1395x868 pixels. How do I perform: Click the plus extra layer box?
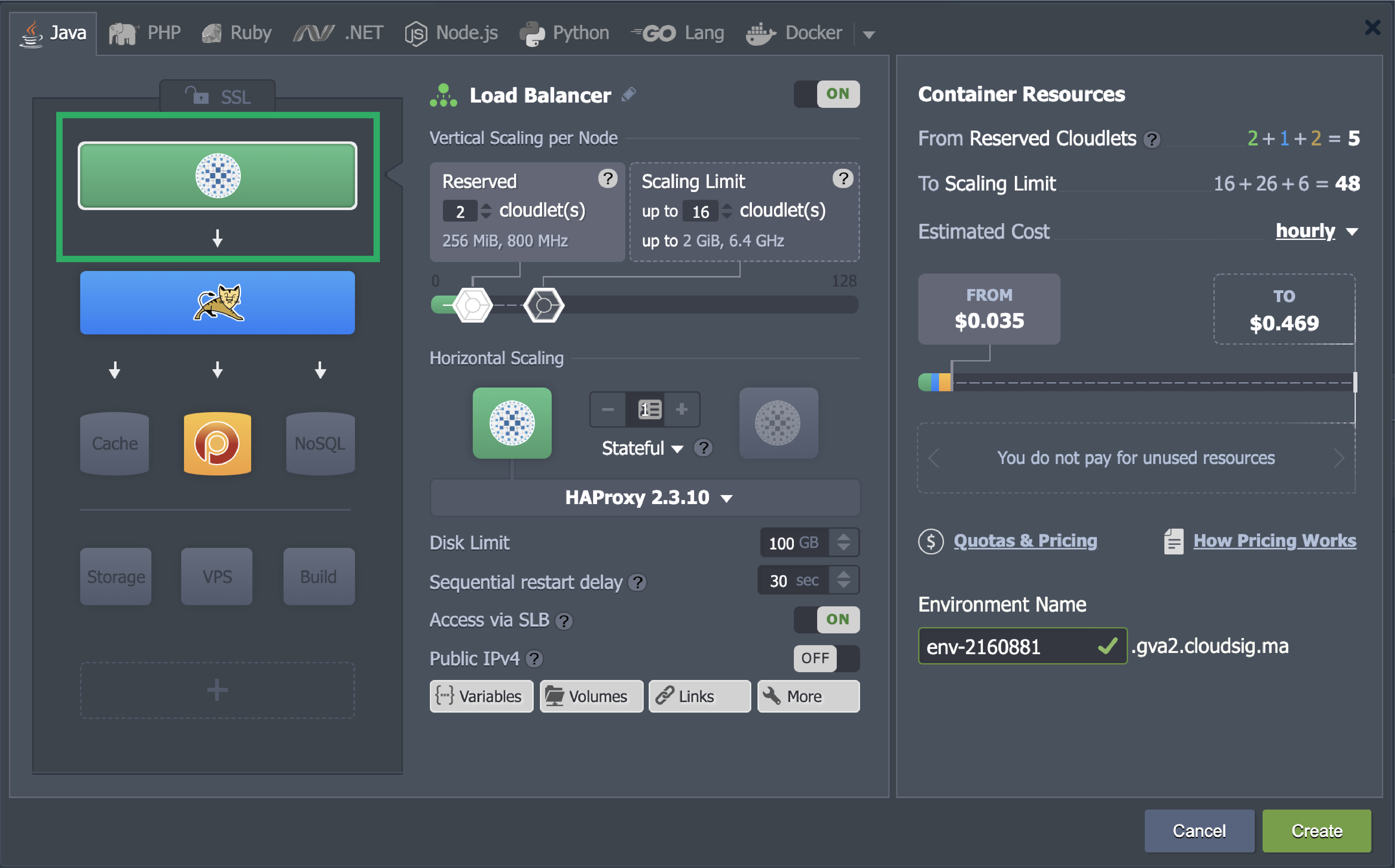click(218, 690)
